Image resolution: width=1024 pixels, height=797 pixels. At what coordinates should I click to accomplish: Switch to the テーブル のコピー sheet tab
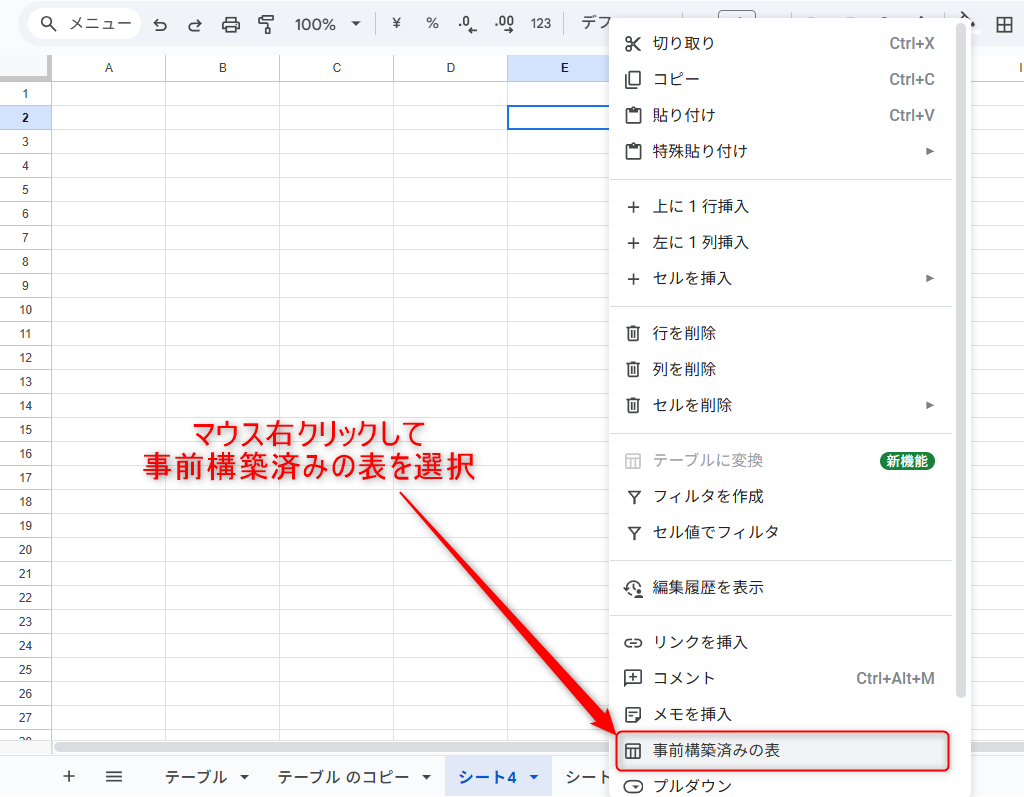coord(343,777)
